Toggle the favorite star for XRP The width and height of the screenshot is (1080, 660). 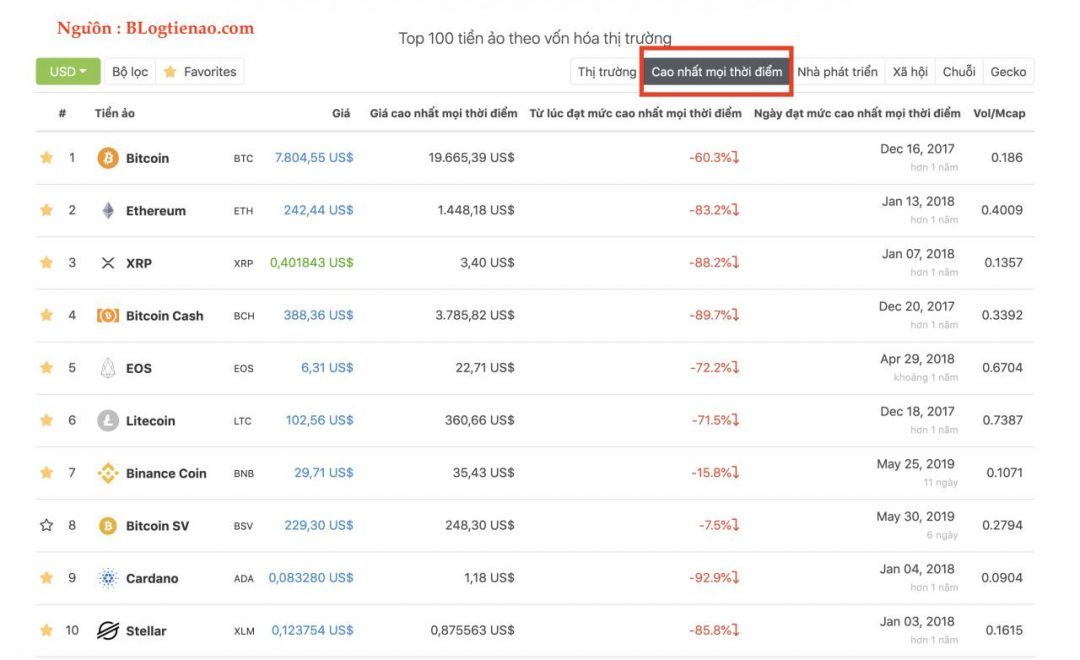click(x=46, y=262)
